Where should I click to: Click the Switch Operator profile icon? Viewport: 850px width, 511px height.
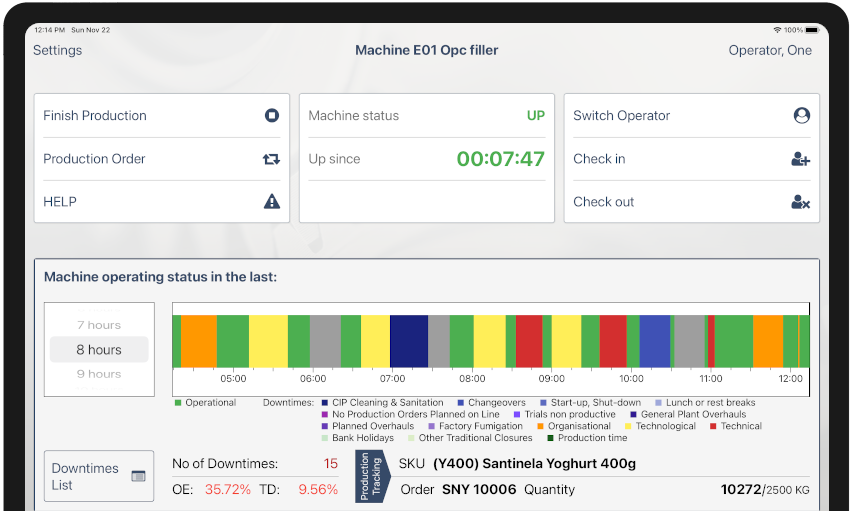pyautogui.click(x=801, y=116)
